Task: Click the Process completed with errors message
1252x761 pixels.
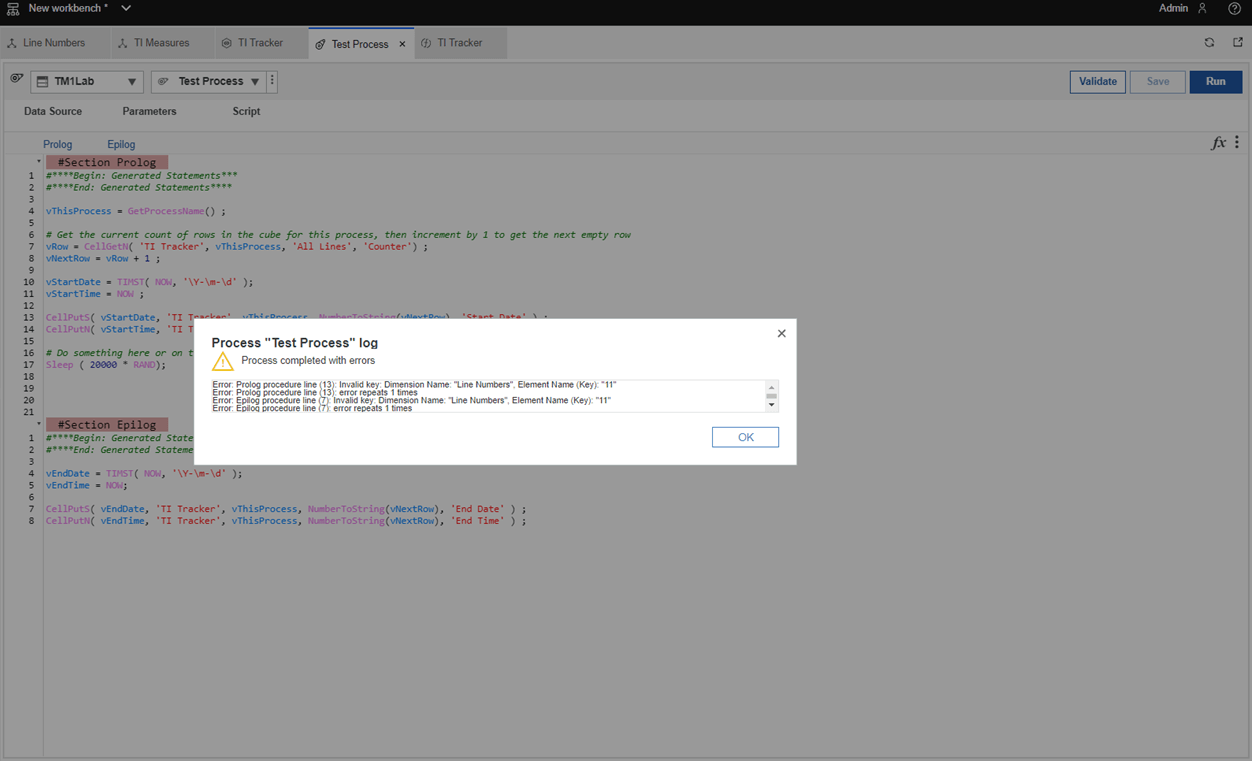Action: click(x=308, y=361)
